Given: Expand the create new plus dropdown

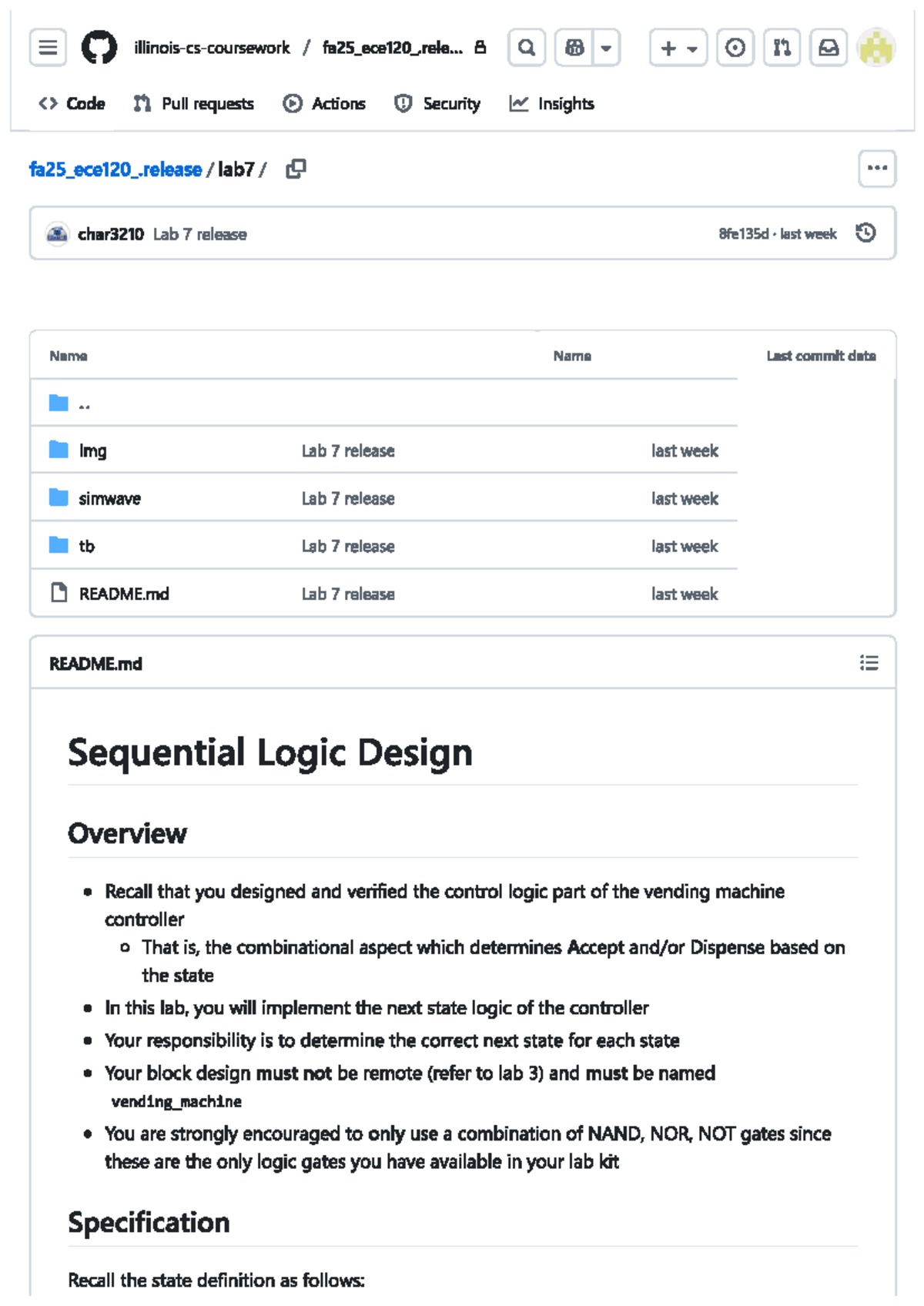Looking at the screenshot, I should (x=678, y=48).
